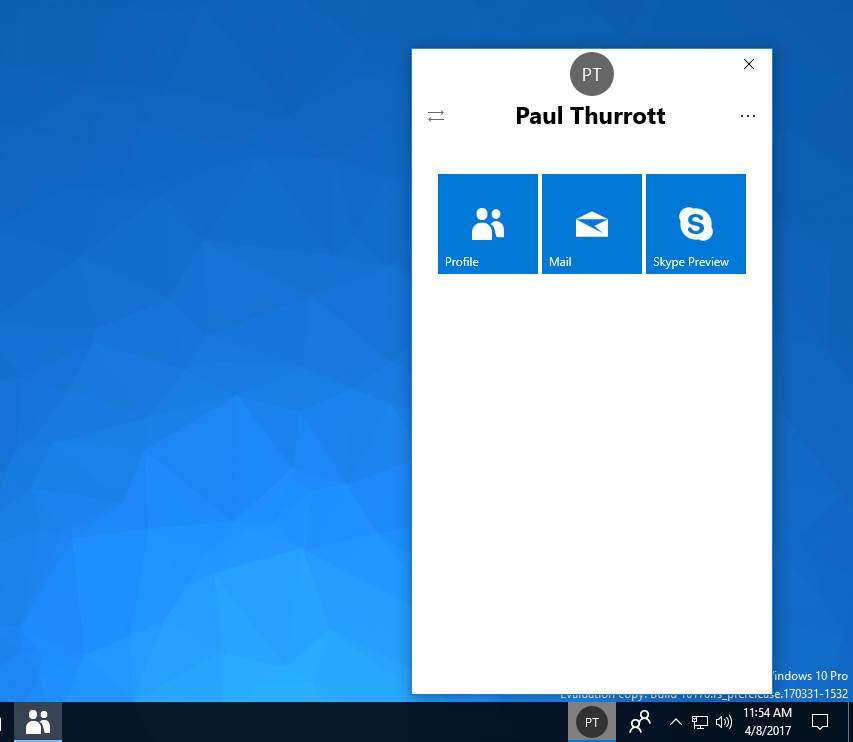
Task: Click the Show desktop sliver at the taskbar's end
Action: (850, 722)
